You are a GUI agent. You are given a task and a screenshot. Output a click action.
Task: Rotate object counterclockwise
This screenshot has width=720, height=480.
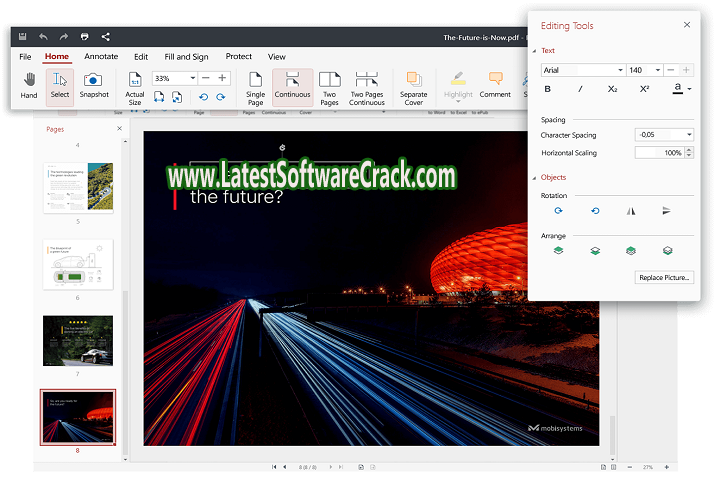coord(595,211)
